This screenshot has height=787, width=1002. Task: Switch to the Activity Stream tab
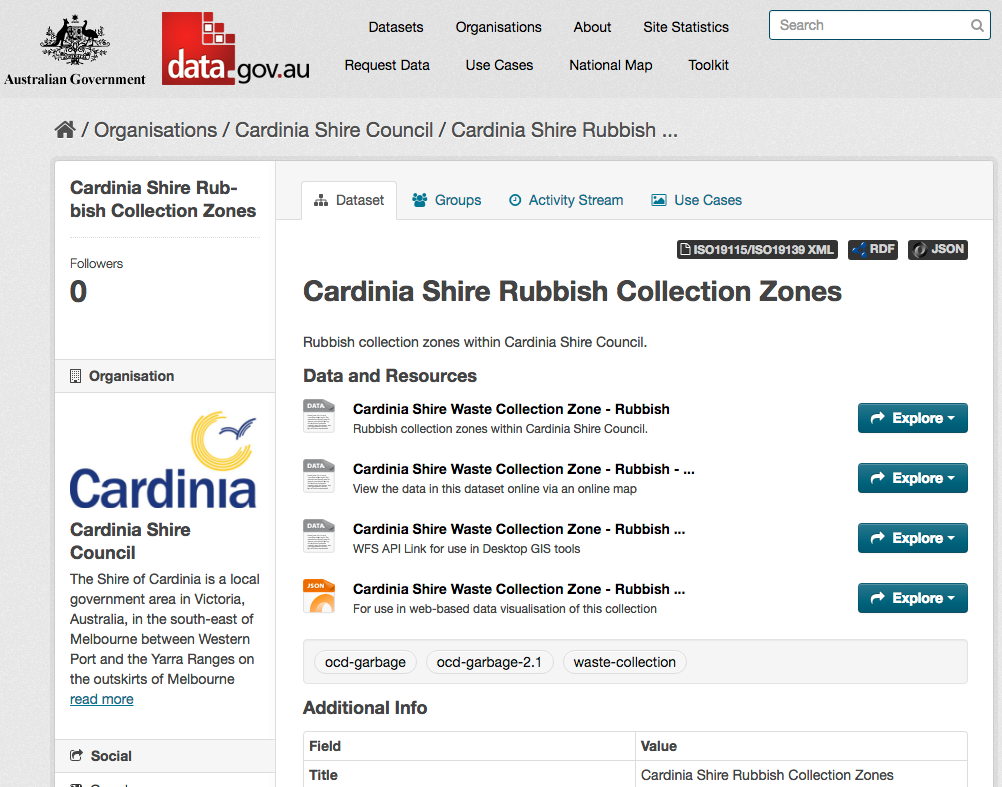(566, 200)
